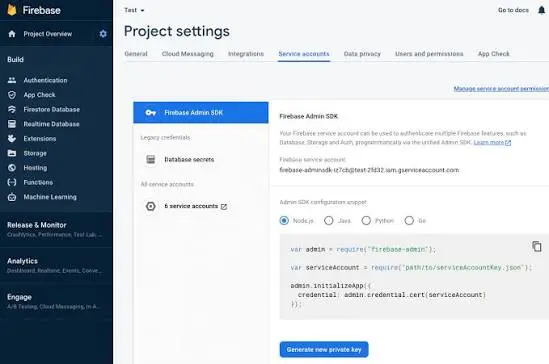This screenshot has width=549, height=364.
Task: Click the Project settings heading
Action: pos(177,32)
